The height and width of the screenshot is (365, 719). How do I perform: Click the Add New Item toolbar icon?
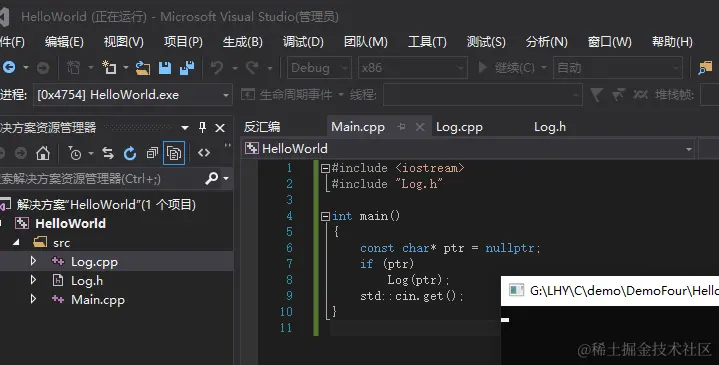point(109,68)
